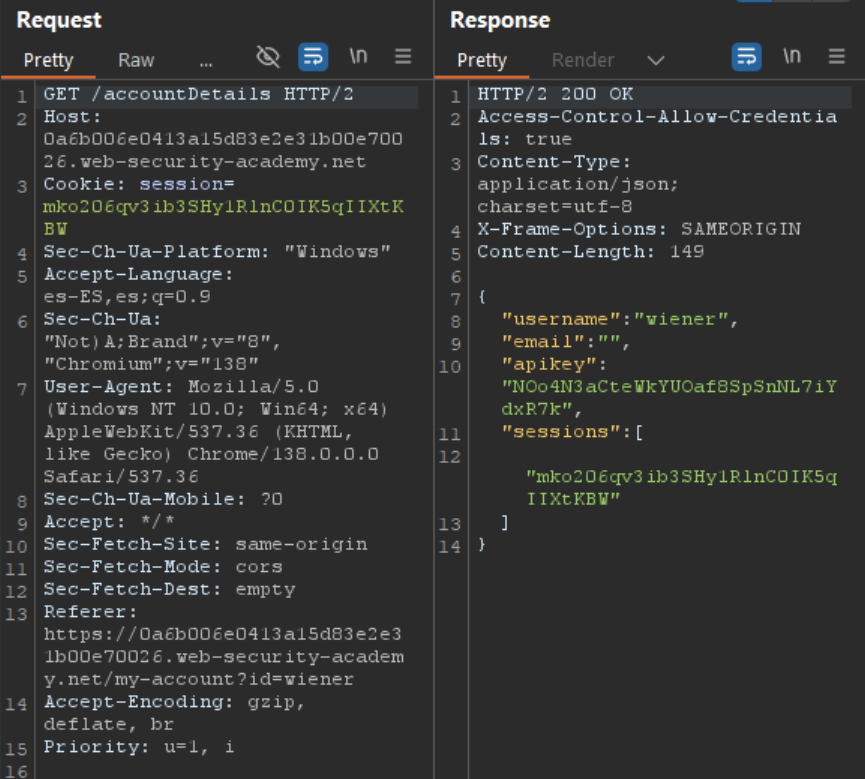Viewport: 865px width, 779px height.
Task: Switch to the Render tab in Response
Action: click(583, 60)
